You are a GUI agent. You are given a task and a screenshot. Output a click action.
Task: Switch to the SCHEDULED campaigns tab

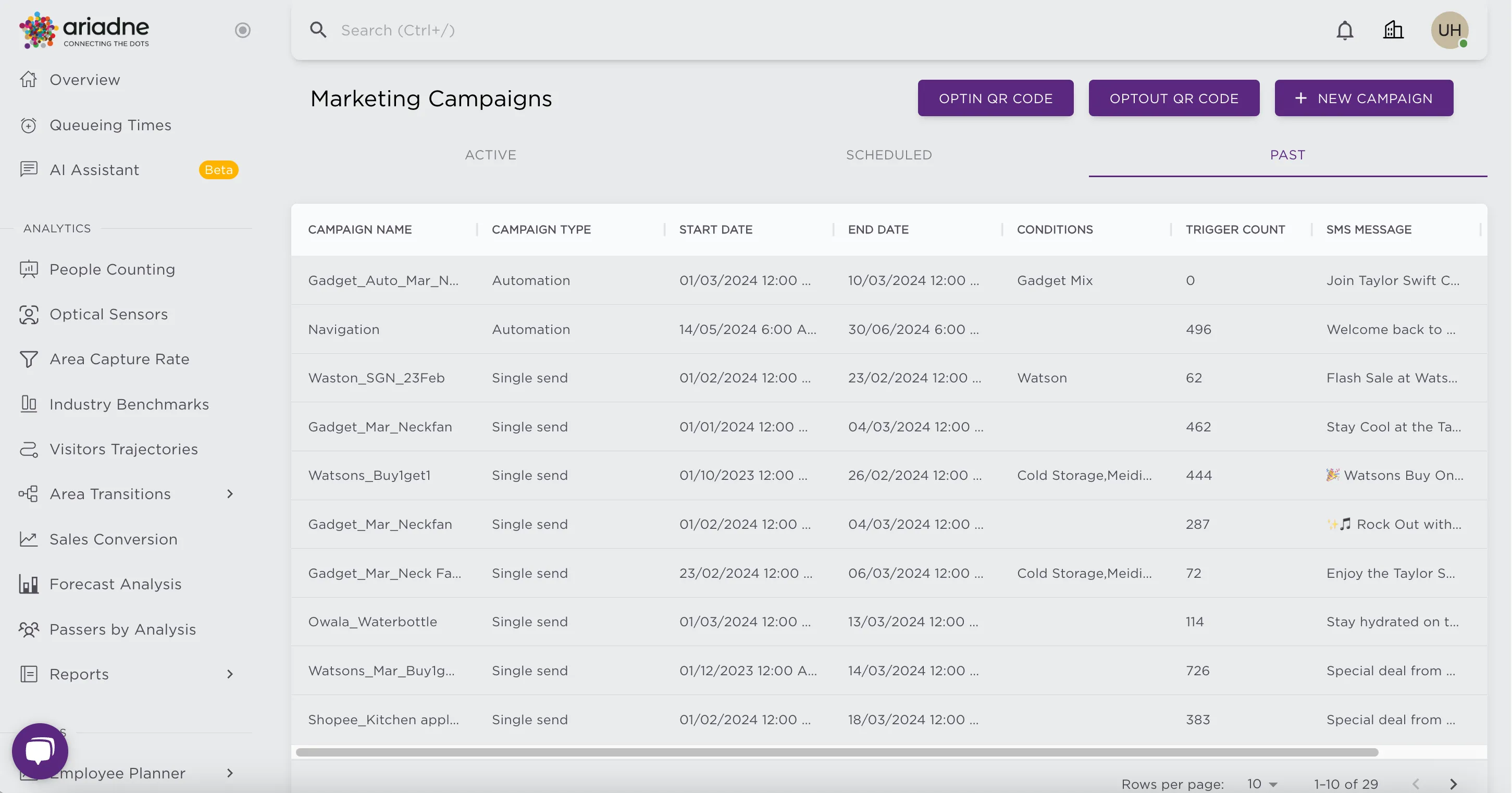coord(889,155)
